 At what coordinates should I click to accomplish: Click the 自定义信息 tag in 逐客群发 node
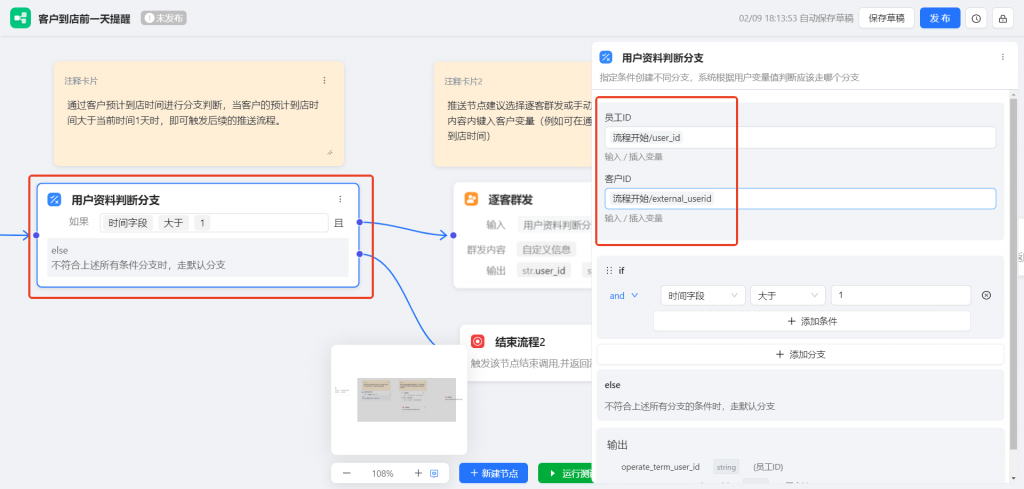[x=546, y=249]
